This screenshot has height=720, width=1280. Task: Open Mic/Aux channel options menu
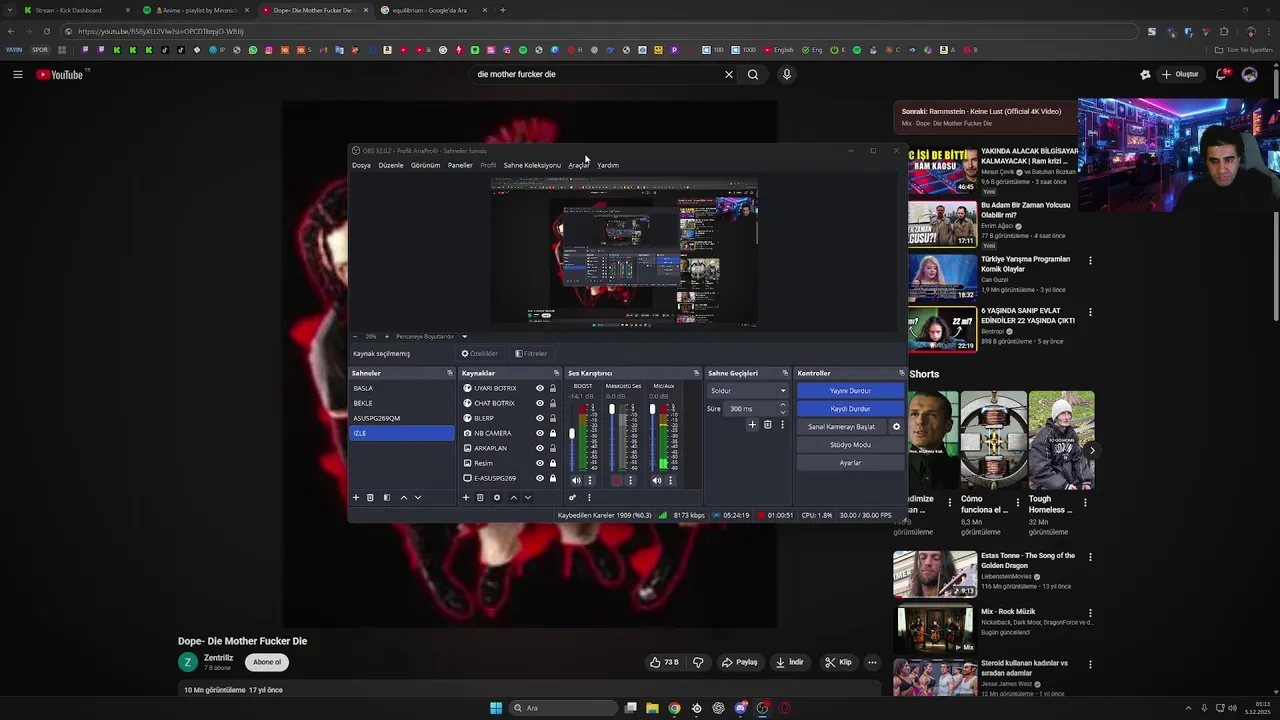[670, 481]
